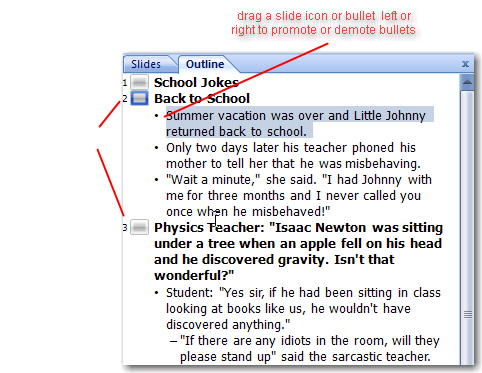Select the Back to School slide icon
Viewport: 482px width, 373px height.
coord(139,98)
